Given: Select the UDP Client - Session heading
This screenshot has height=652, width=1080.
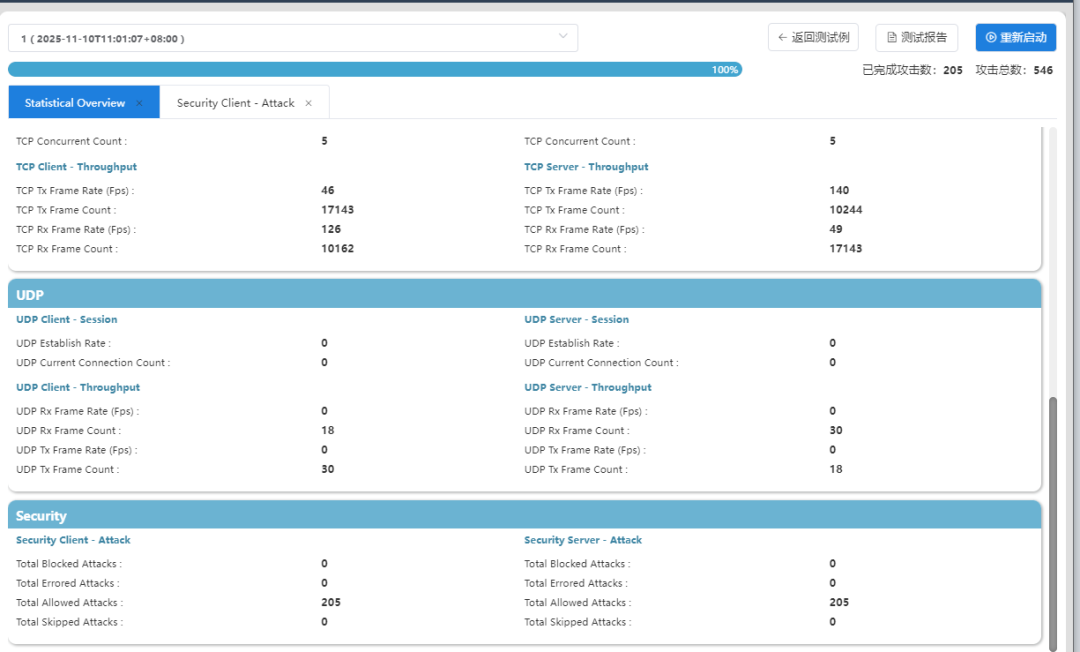Looking at the screenshot, I should (66, 320).
